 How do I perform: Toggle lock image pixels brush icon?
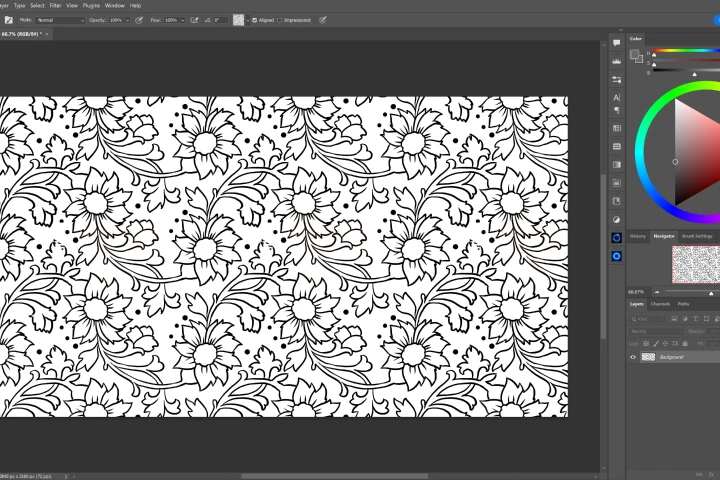point(656,344)
